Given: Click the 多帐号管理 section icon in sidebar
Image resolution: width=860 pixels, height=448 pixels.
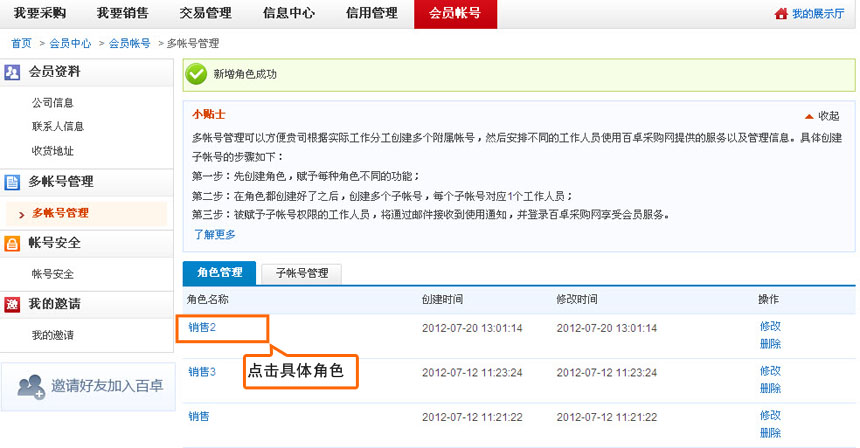Looking at the screenshot, I should click(13, 182).
